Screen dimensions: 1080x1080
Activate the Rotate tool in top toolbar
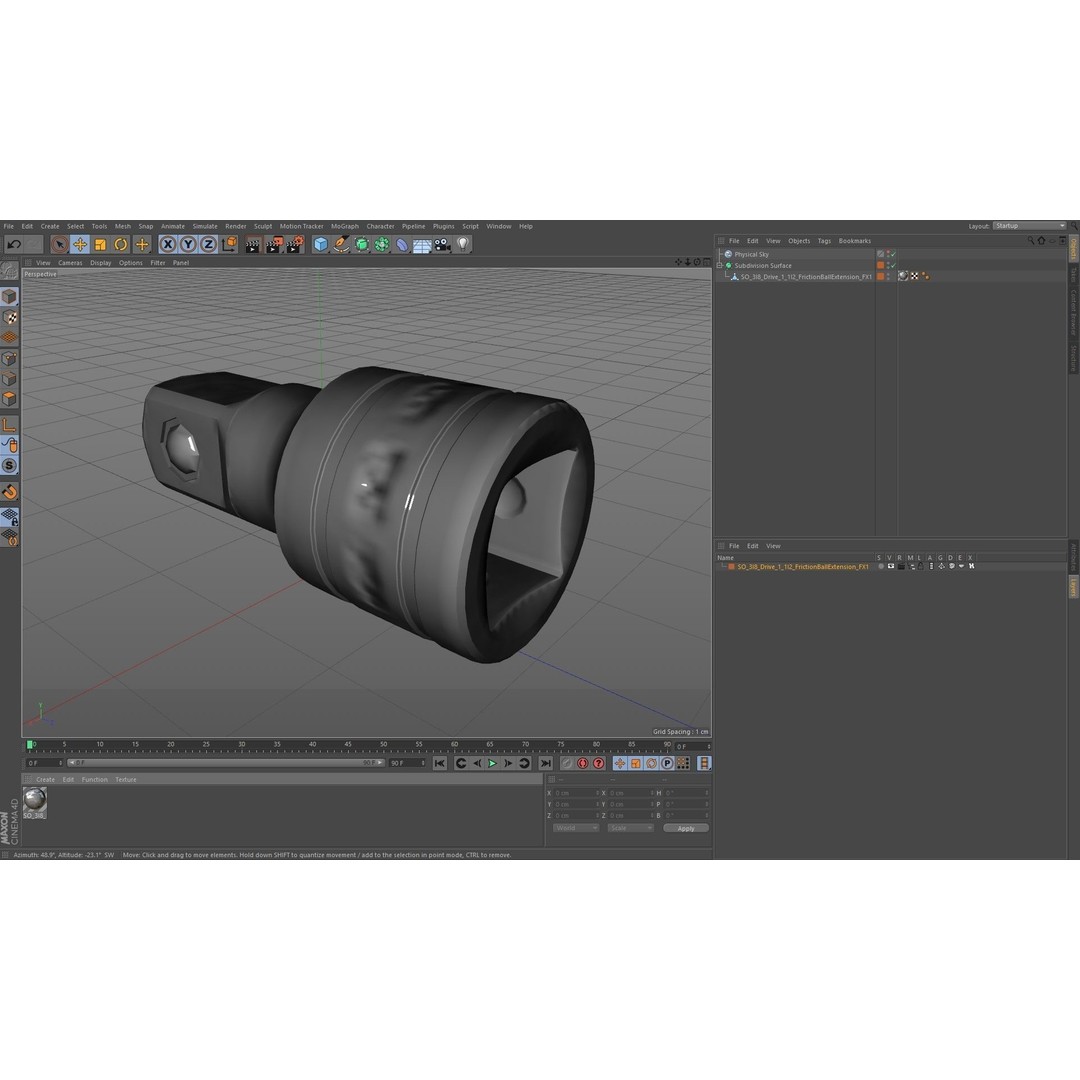click(x=121, y=245)
